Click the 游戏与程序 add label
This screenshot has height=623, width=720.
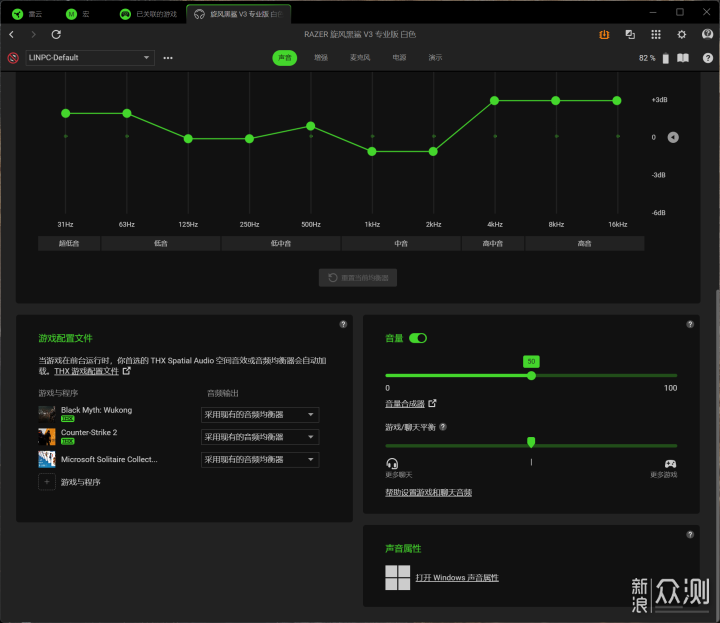coord(81,482)
